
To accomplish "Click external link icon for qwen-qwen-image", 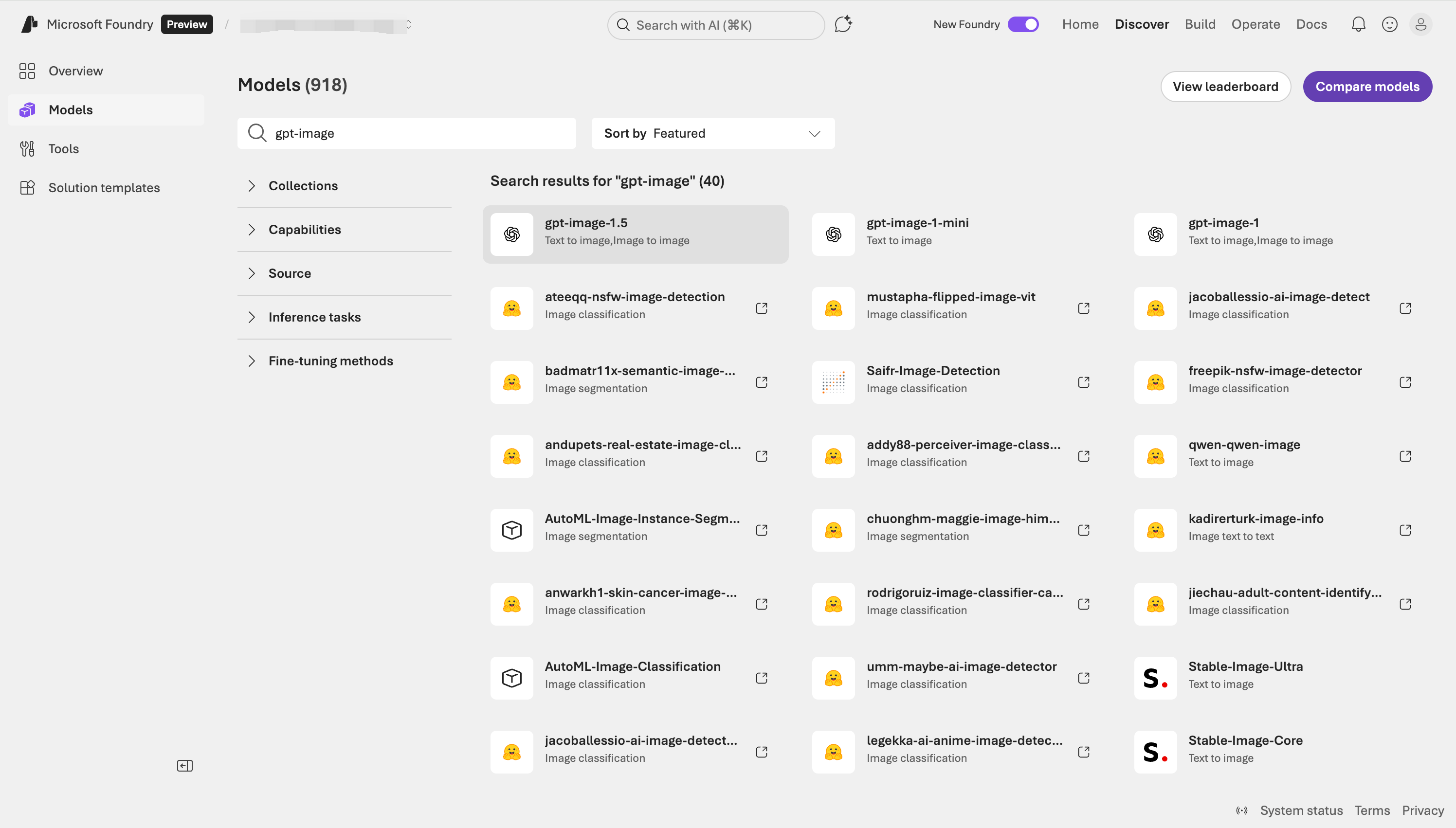I will [x=1405, y=456].
